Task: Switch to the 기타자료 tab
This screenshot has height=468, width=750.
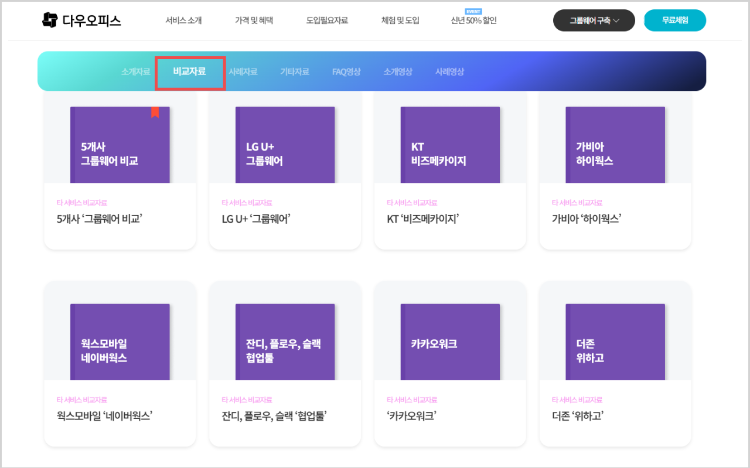Action: tap(295, 72)
